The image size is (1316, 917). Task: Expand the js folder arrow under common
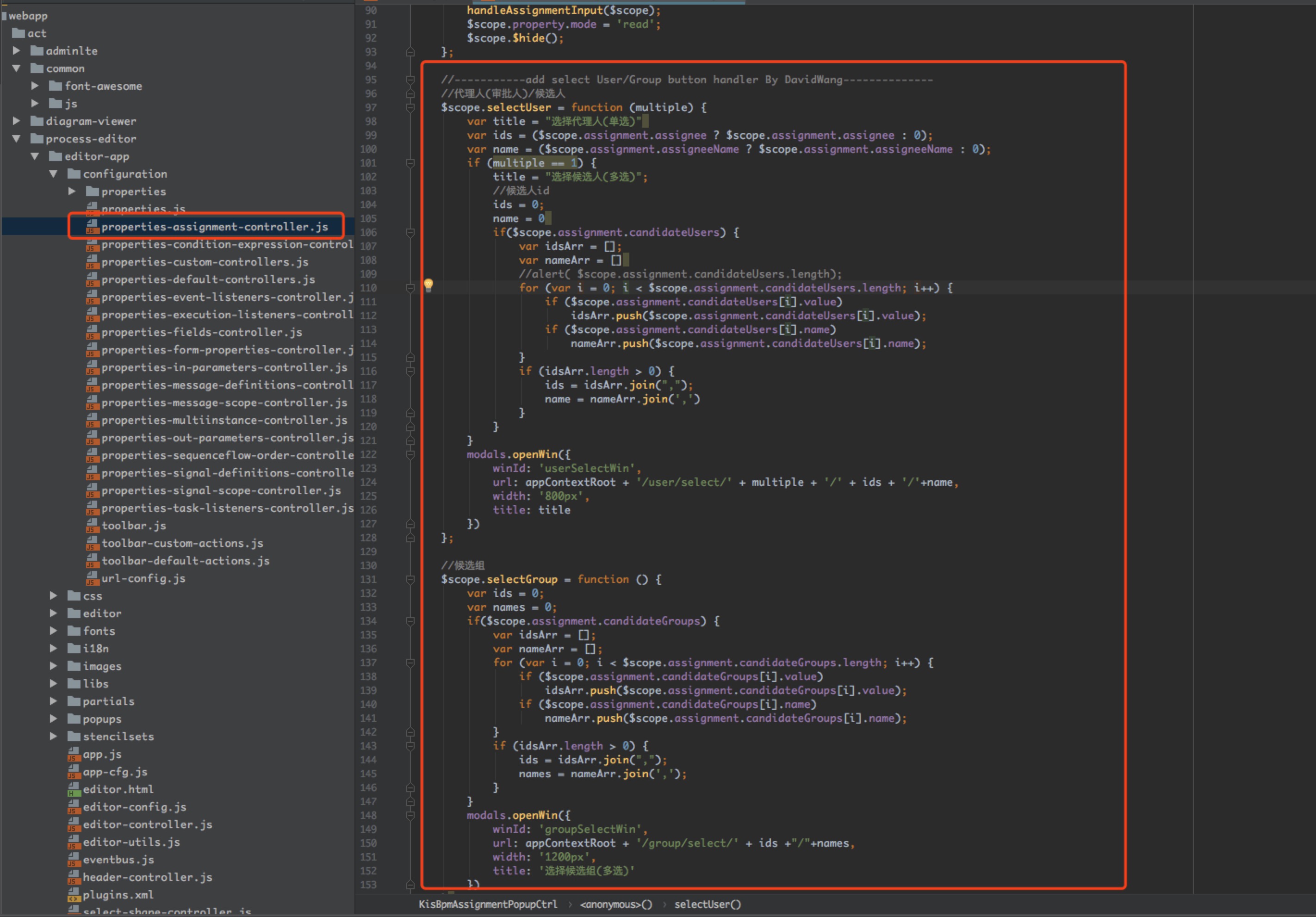pyautogui.click(x=35, y=103)
